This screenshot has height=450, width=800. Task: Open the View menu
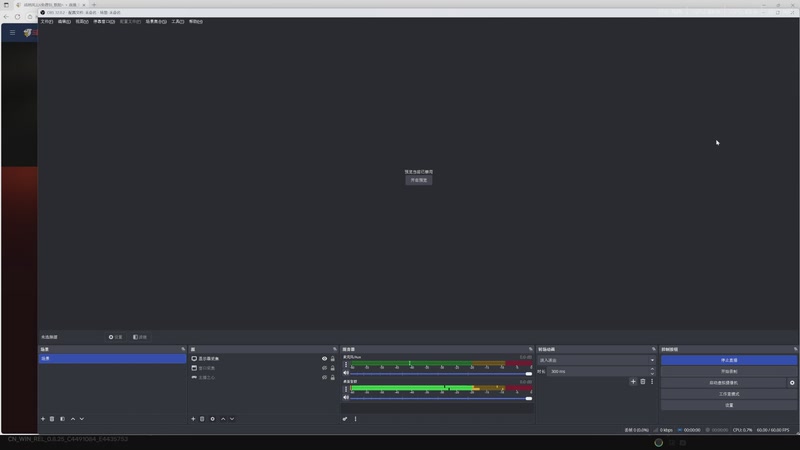tap(82, 22)
